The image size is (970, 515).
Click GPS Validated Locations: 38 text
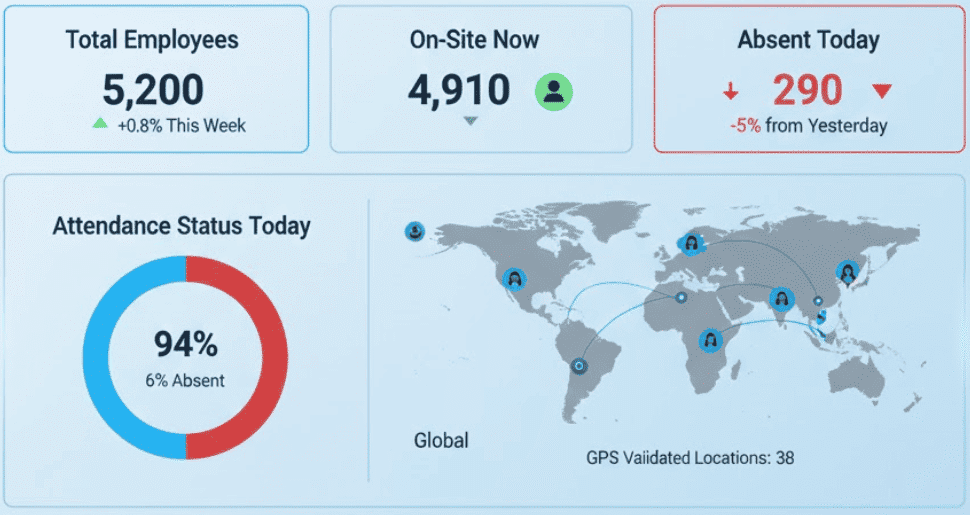(690, 458)
